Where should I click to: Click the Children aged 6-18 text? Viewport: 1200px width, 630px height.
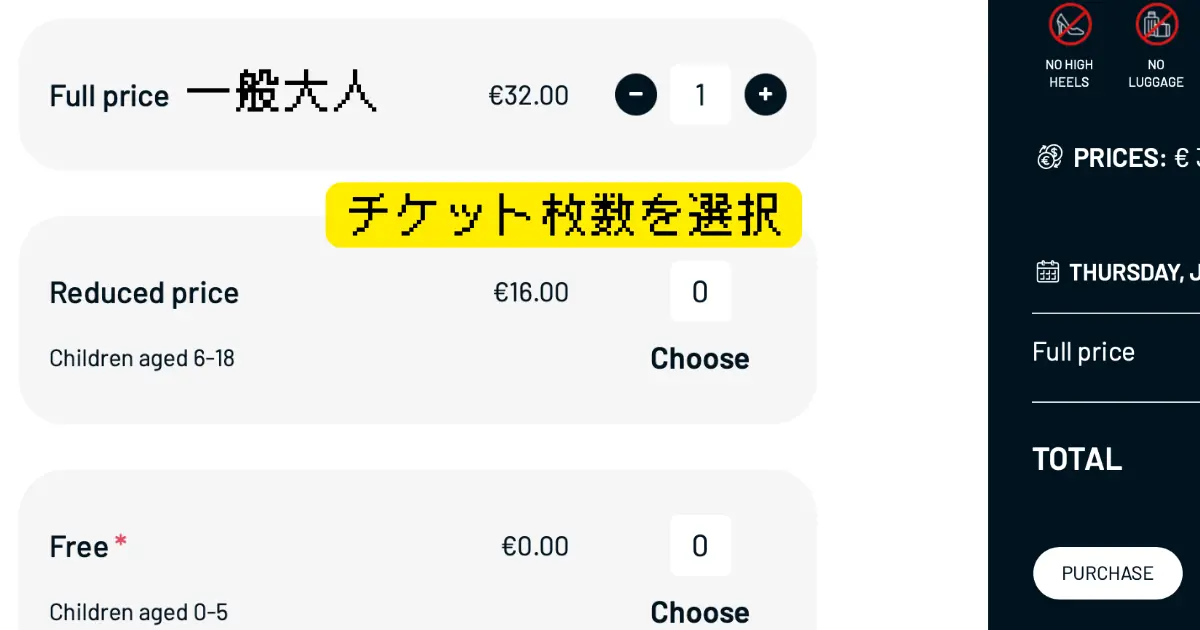tap(142, 358)
